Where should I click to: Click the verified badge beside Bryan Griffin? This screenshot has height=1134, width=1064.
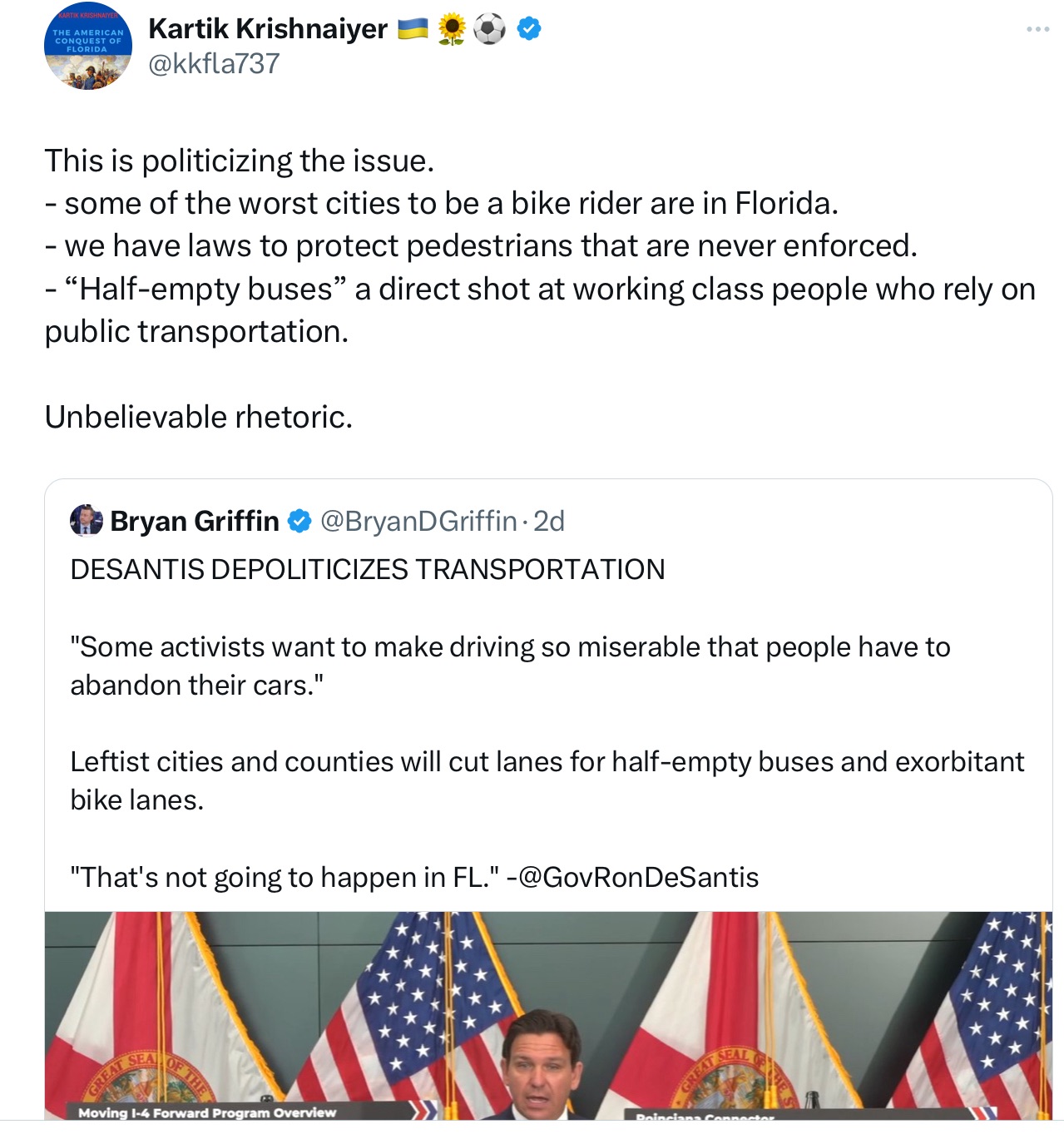tap(299, 522)
